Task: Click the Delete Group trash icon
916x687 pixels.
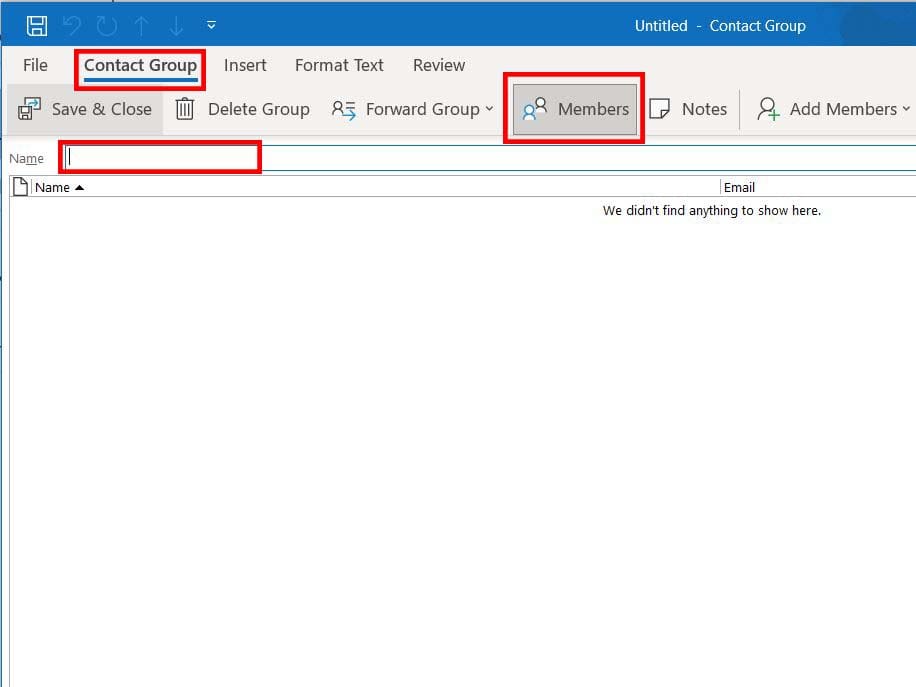Action: click(184, 109)
